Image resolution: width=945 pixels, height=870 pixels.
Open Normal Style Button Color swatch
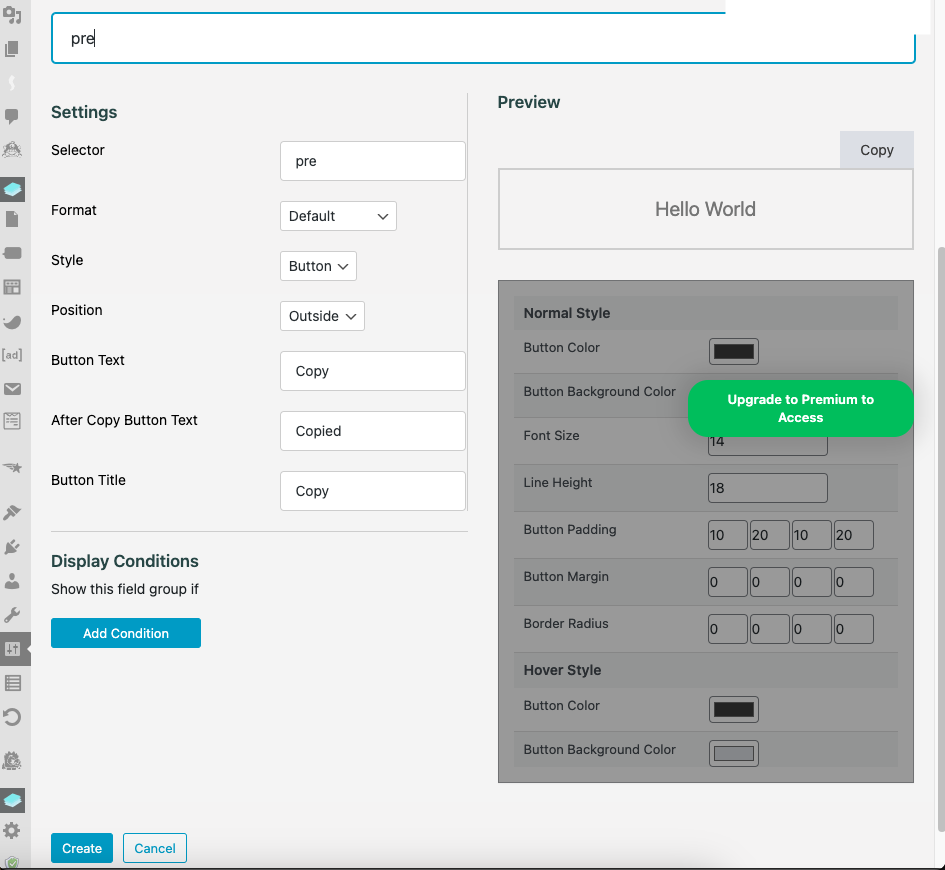(733, 351)
